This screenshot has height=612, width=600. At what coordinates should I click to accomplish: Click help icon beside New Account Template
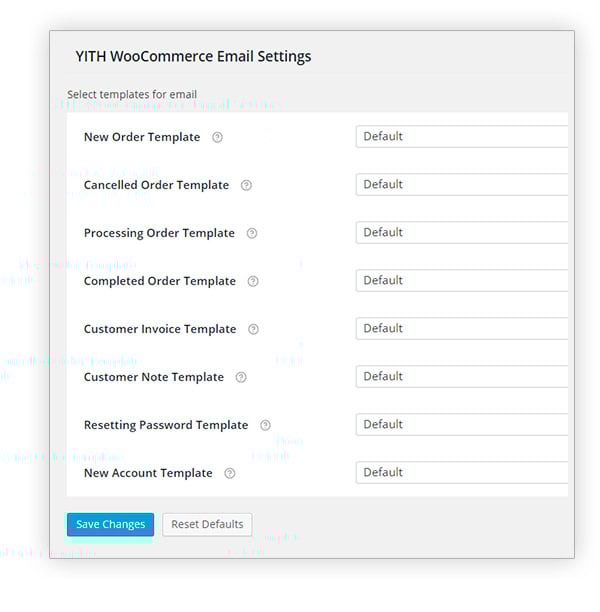coord(230,474)
